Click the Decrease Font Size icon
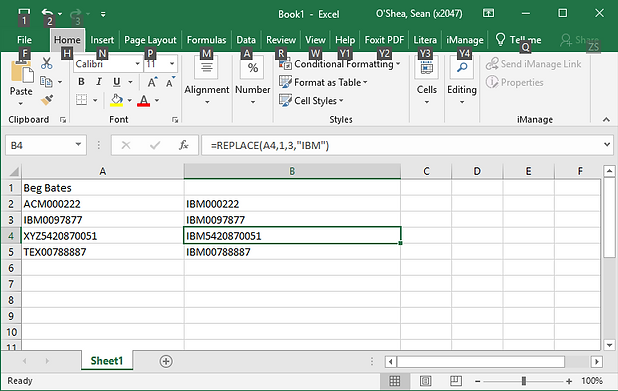This screenshot has width=618, height=391. pos(170,82)
